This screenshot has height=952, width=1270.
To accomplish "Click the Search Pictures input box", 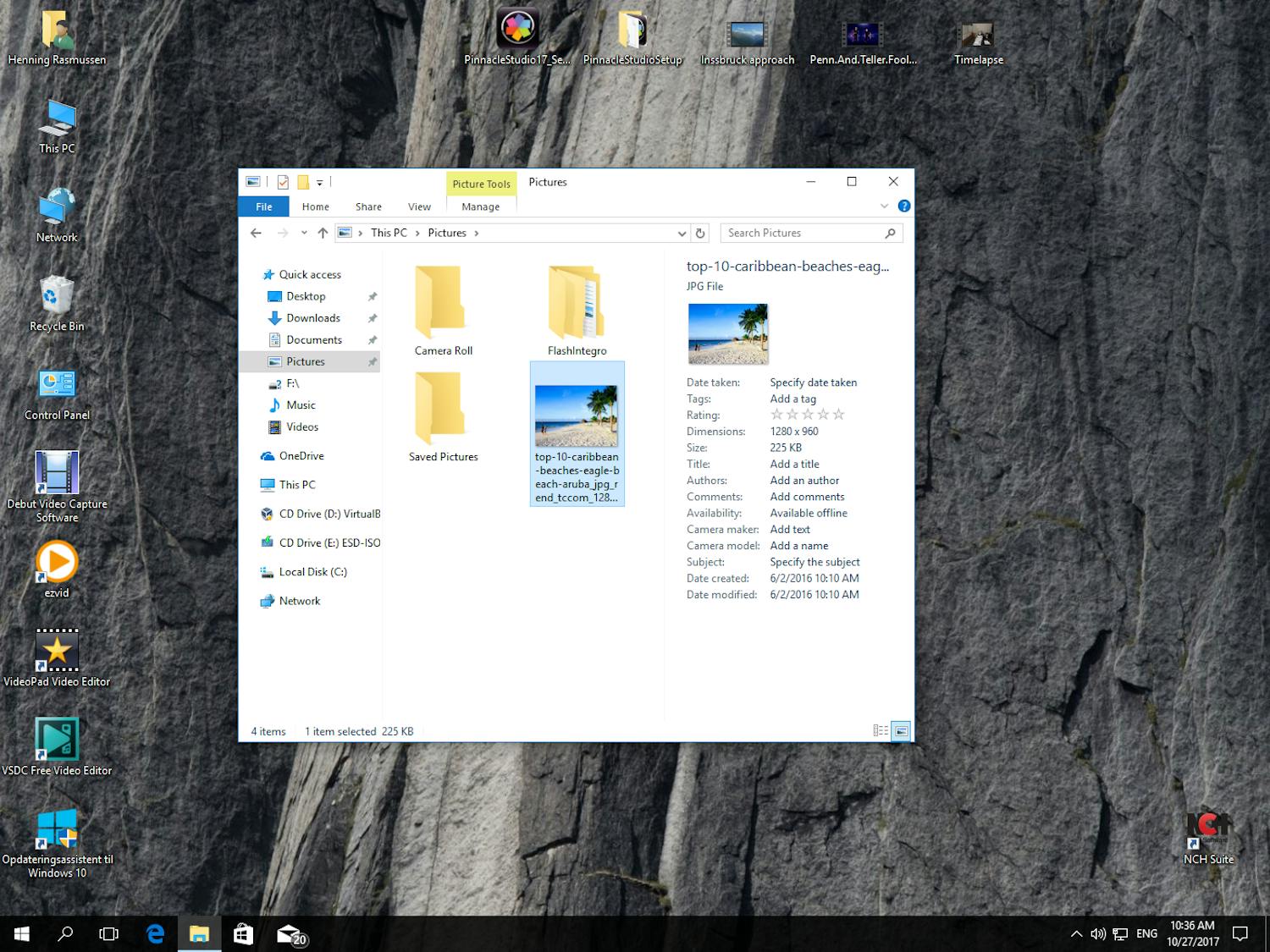I will tap(803, 234).
